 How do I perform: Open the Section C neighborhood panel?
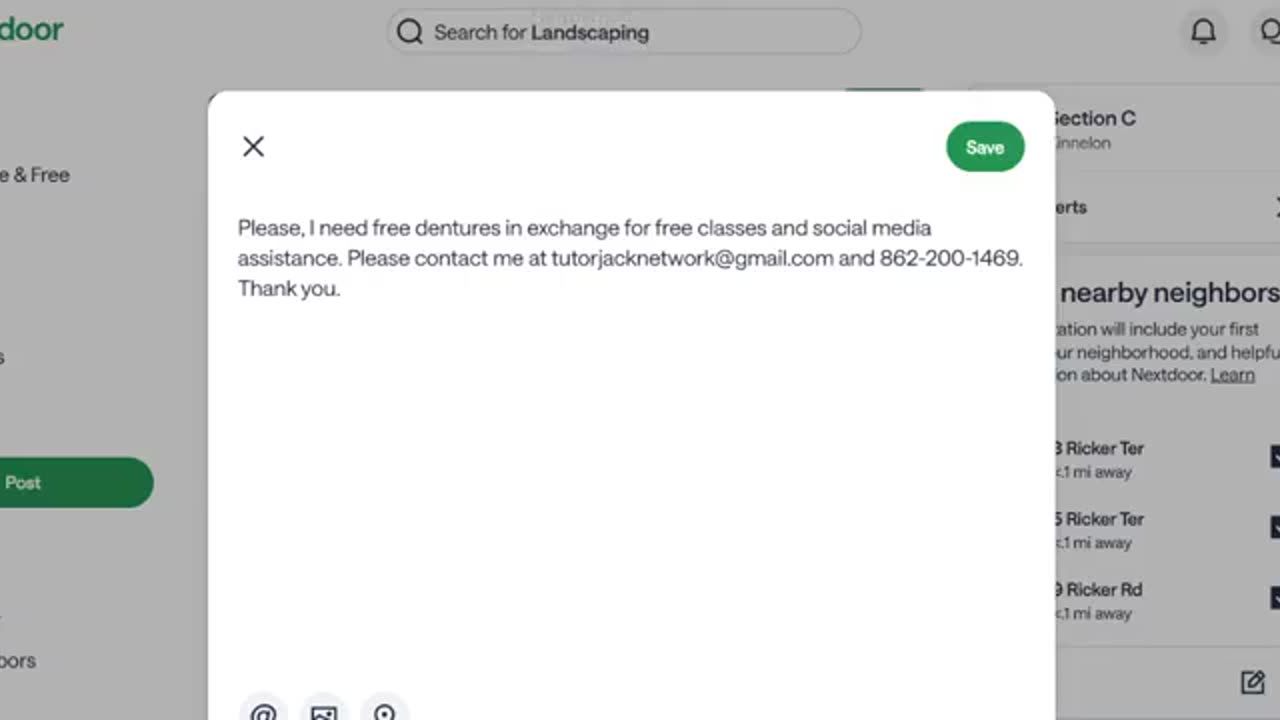coord(1094,118)
